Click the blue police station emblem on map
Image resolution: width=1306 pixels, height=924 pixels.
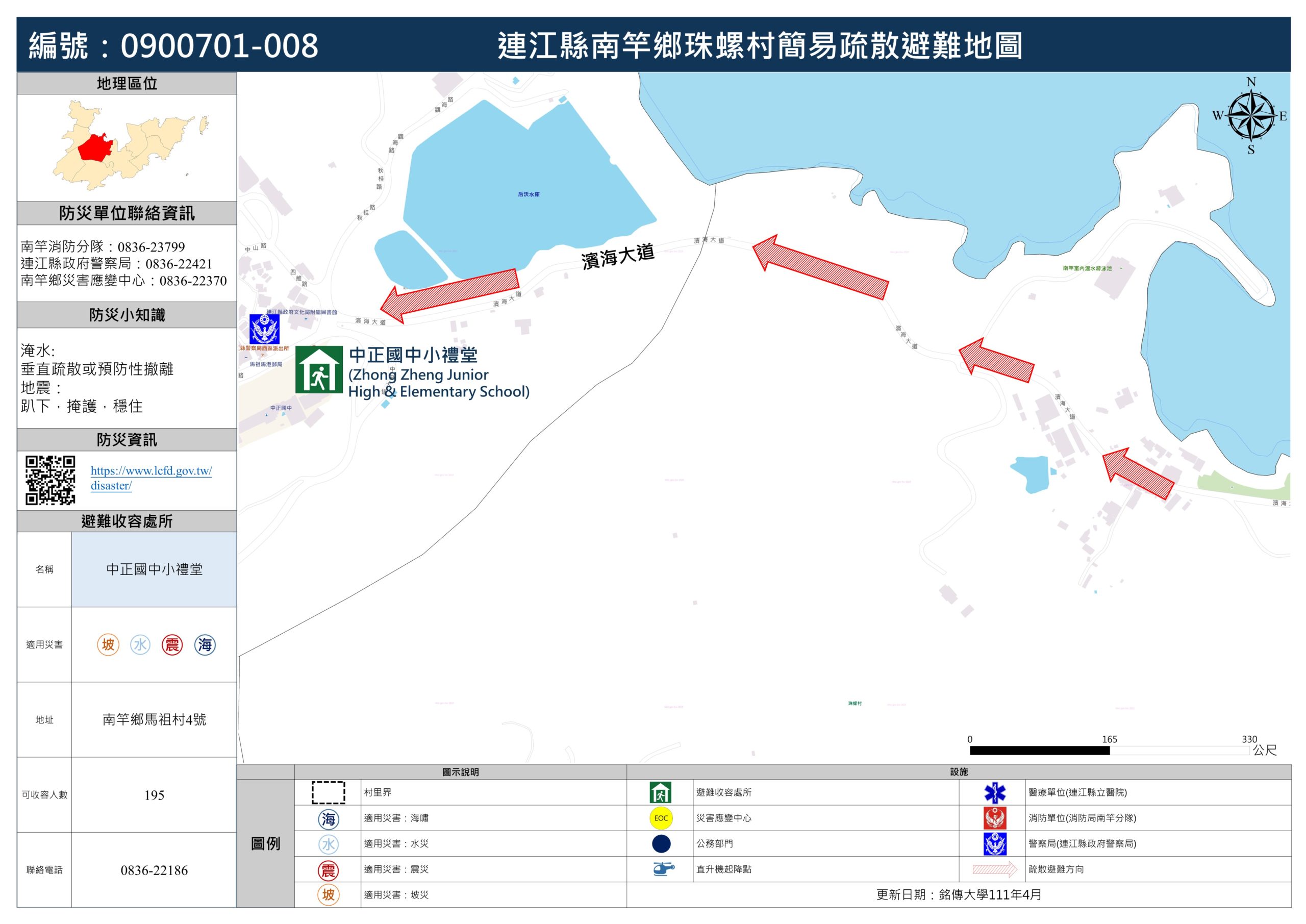pyautogui.click(x=264, y=329)
